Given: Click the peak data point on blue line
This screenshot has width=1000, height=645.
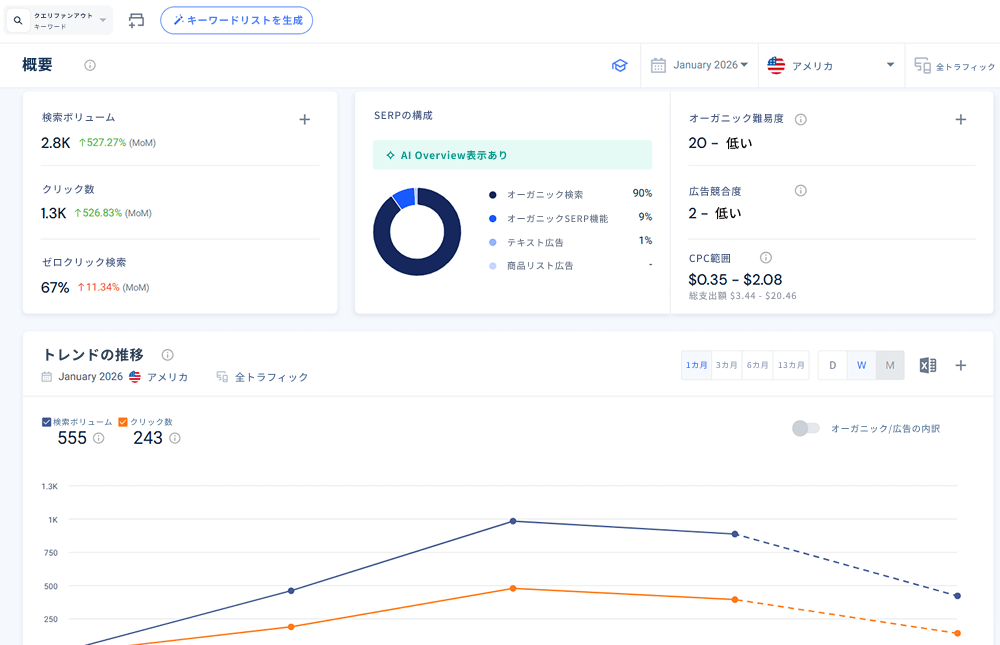Looking at the screenshot, I should click(x=513, y=521).
